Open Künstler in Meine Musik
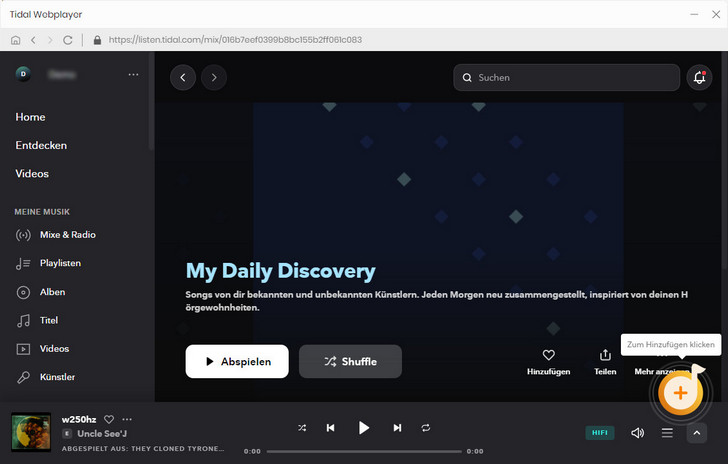This screenshot has height=464, width=728. 46,377
